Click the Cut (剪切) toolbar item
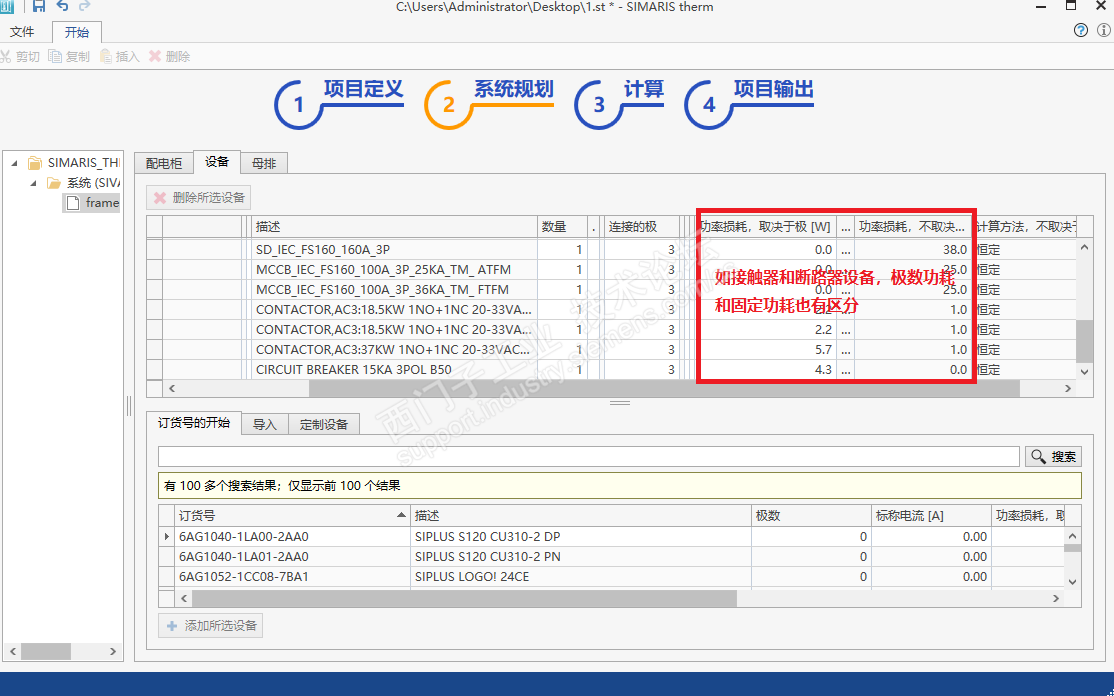 tap(21, 57)
